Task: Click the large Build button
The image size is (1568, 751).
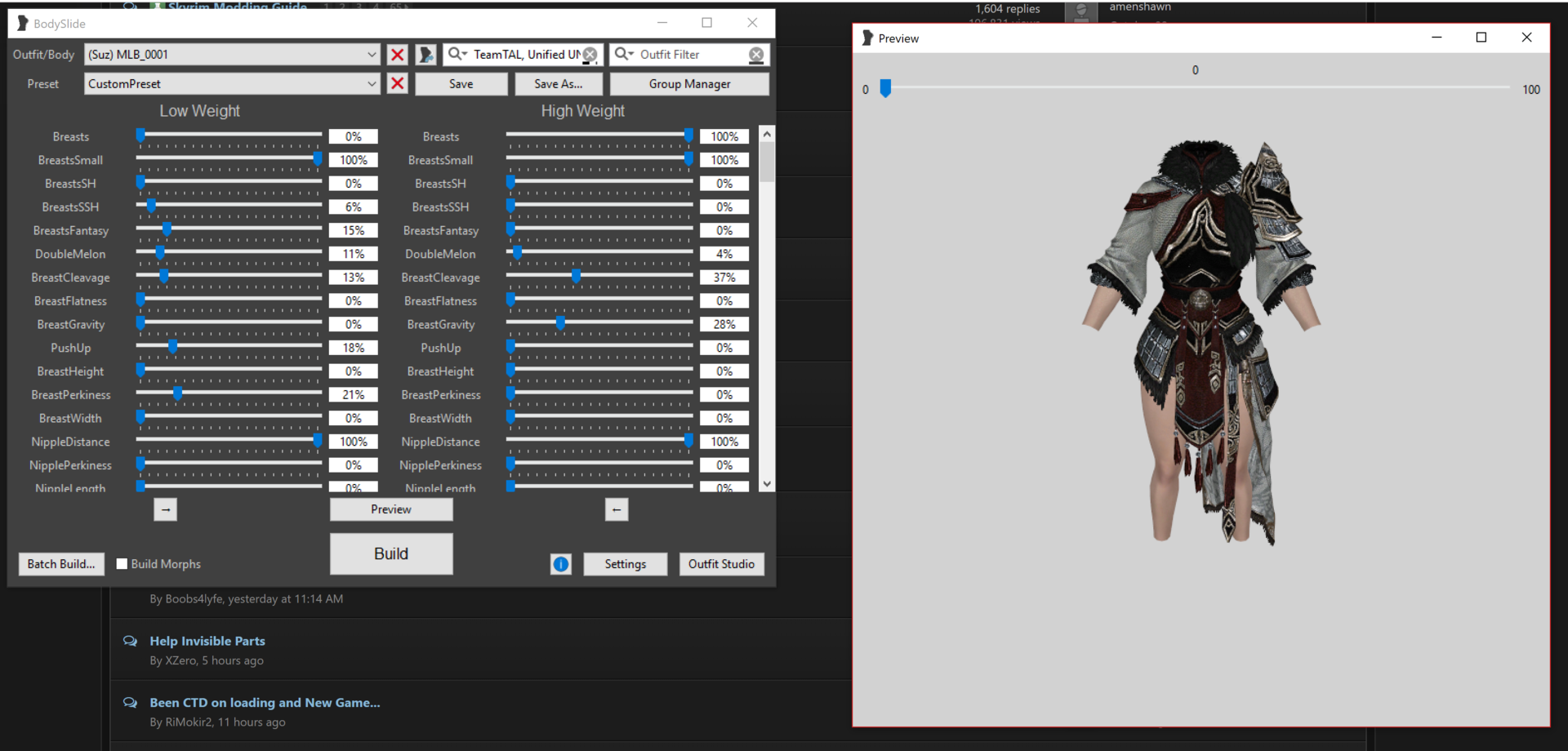Action: tap(391, 554)
